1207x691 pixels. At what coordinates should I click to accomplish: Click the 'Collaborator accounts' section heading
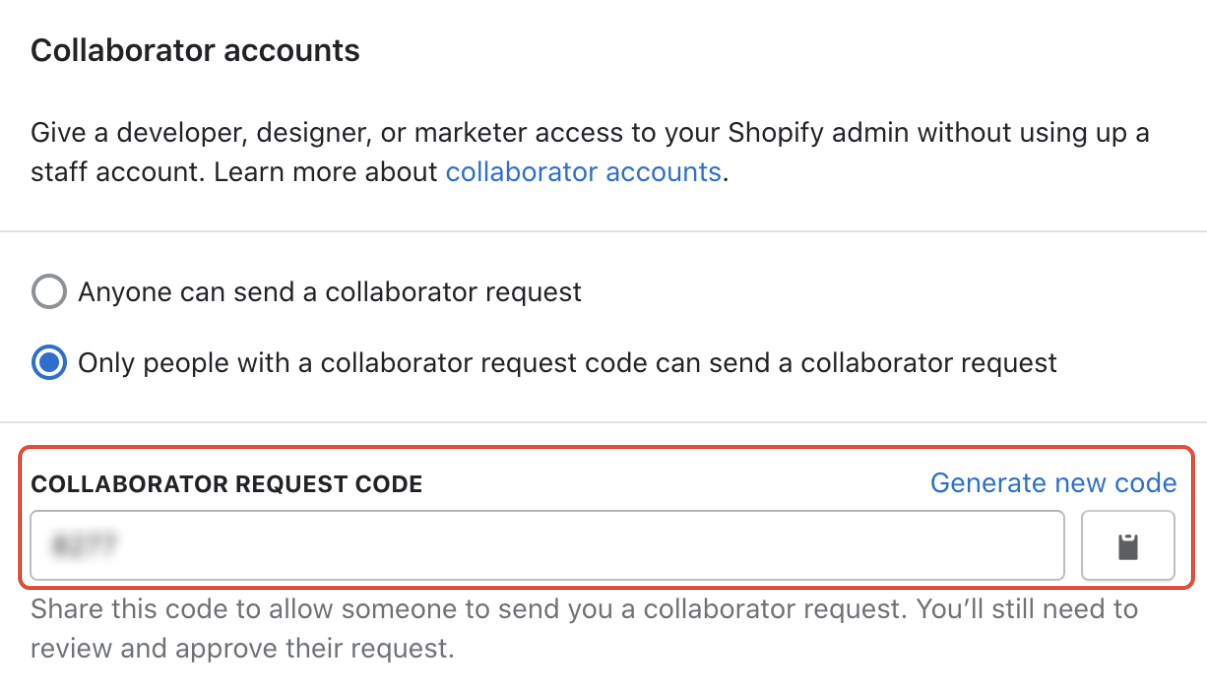pos(195,50)
